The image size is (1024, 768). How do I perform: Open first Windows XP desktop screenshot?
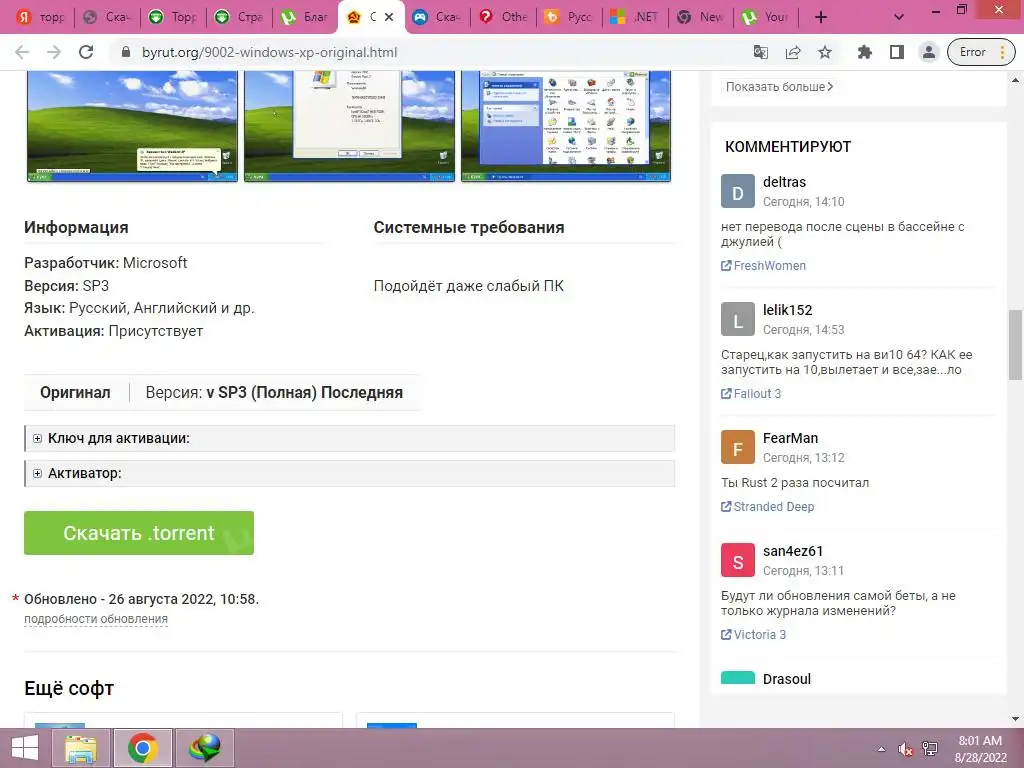click(132, 125)
